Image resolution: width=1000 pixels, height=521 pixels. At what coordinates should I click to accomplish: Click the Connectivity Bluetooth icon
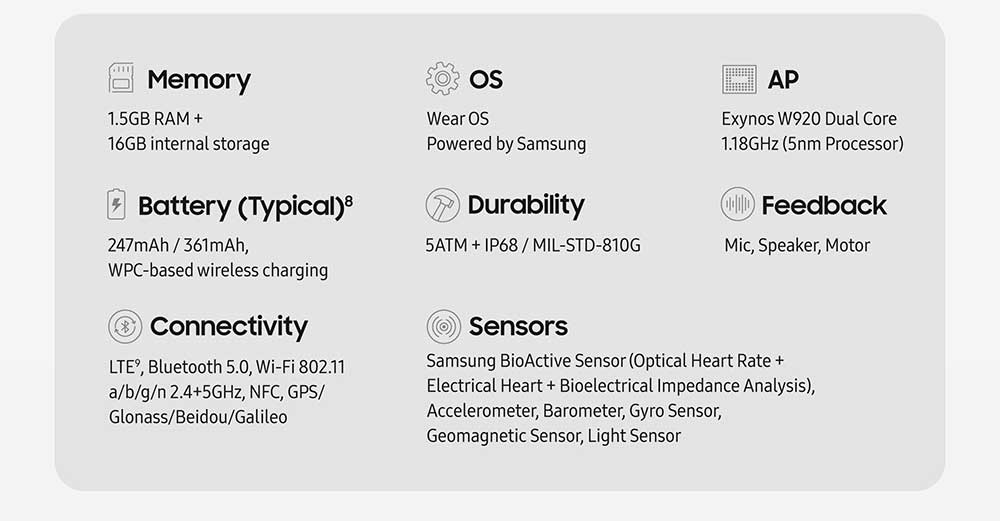(125, 326)
